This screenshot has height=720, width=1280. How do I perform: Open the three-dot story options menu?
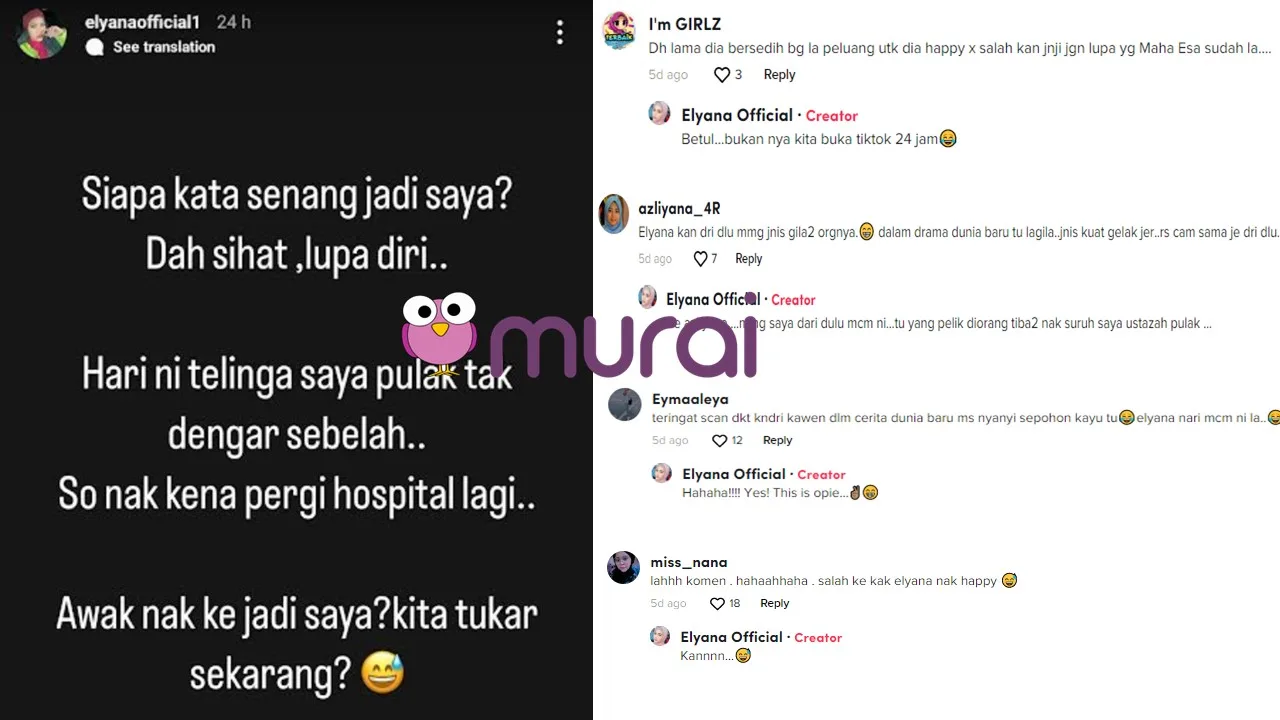560,32
